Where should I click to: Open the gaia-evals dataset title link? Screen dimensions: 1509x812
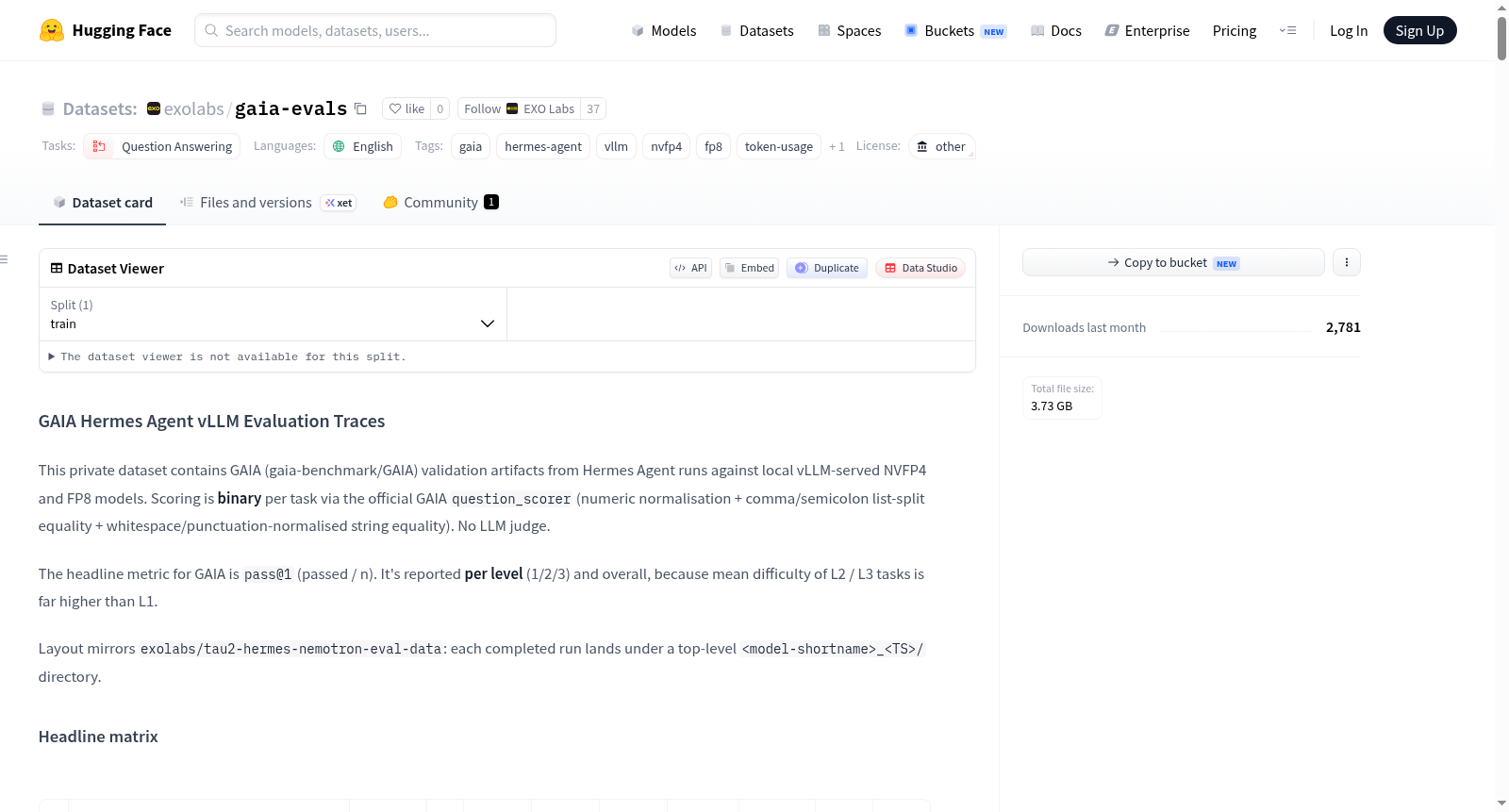[x=290, y=108]
